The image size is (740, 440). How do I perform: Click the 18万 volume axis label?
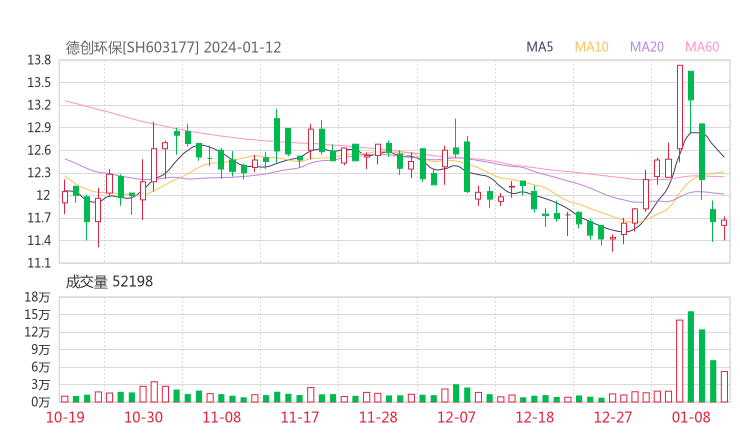(37, 297)
